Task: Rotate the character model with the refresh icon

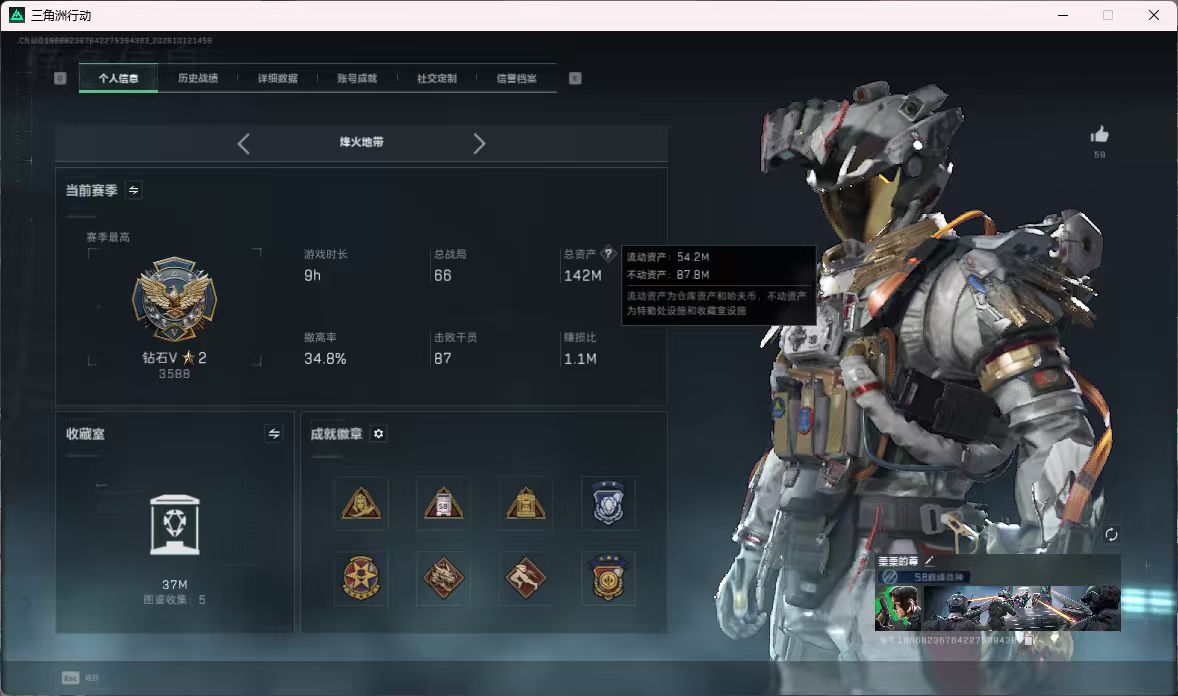Action: coord(1111,534)
